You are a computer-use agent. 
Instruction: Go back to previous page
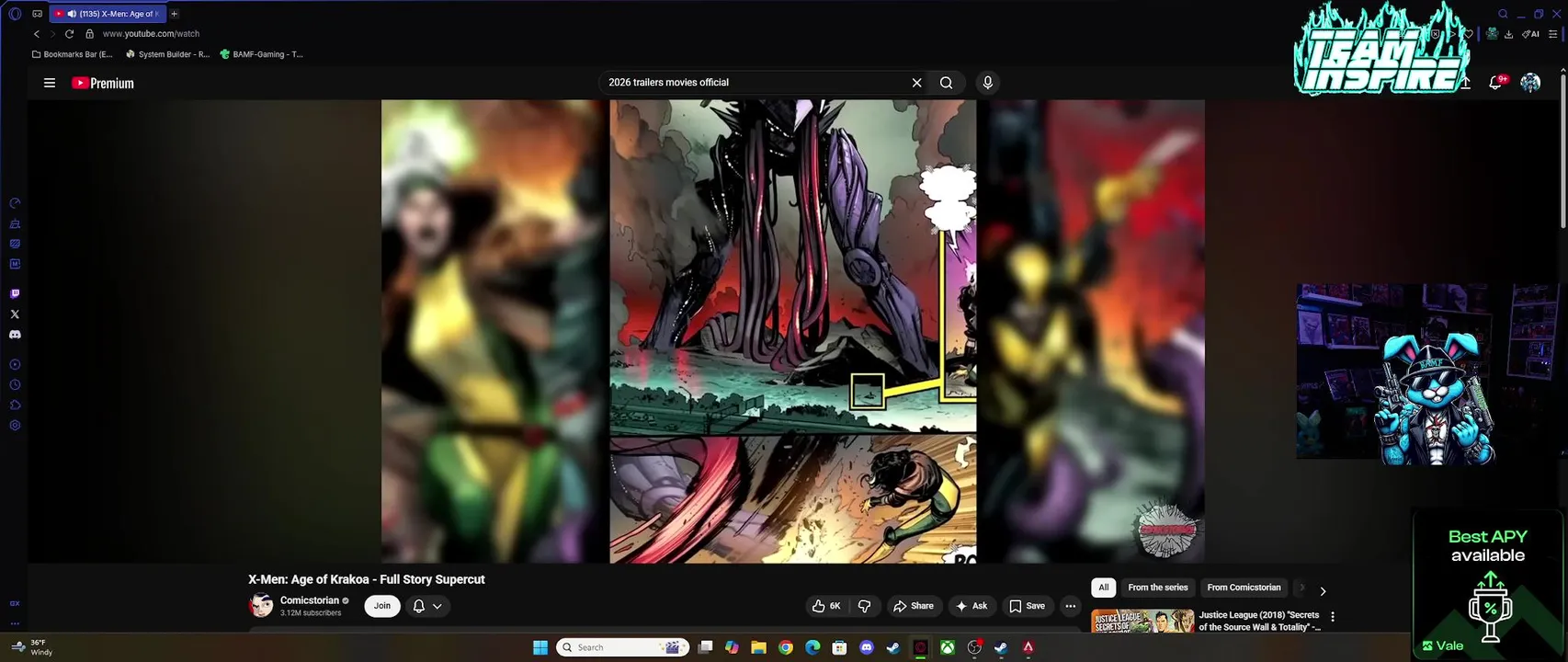click(37, 34)
